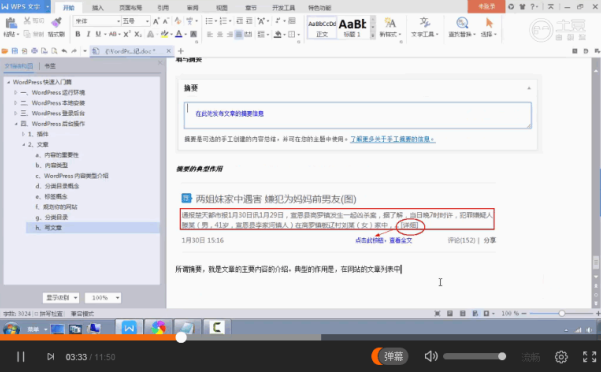Viewport: 601px width, 372px height.
Task: Select the Format Painter brush icon
Action: 56,23
